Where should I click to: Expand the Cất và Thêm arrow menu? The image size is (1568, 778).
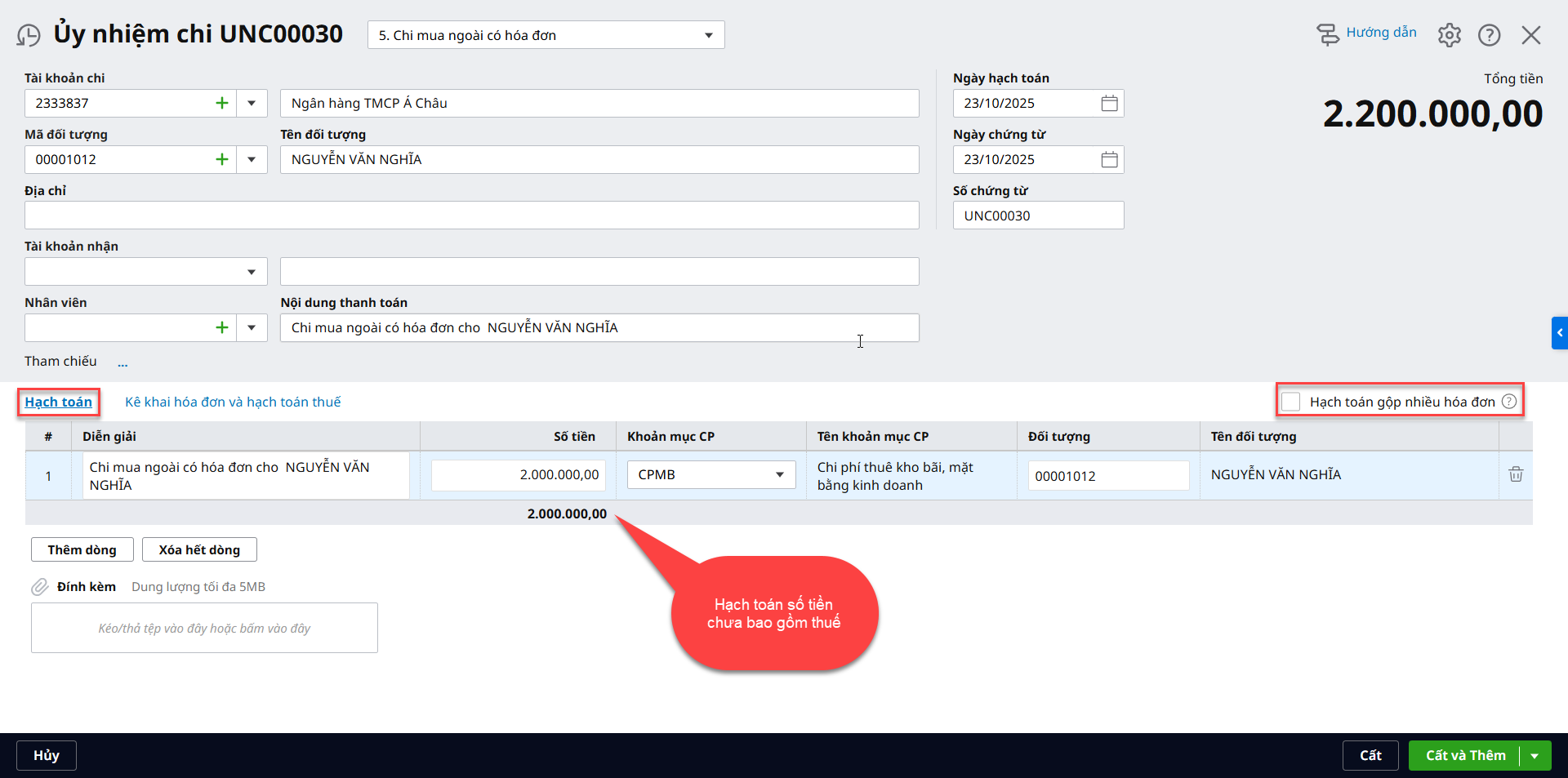pos(1535,756)
